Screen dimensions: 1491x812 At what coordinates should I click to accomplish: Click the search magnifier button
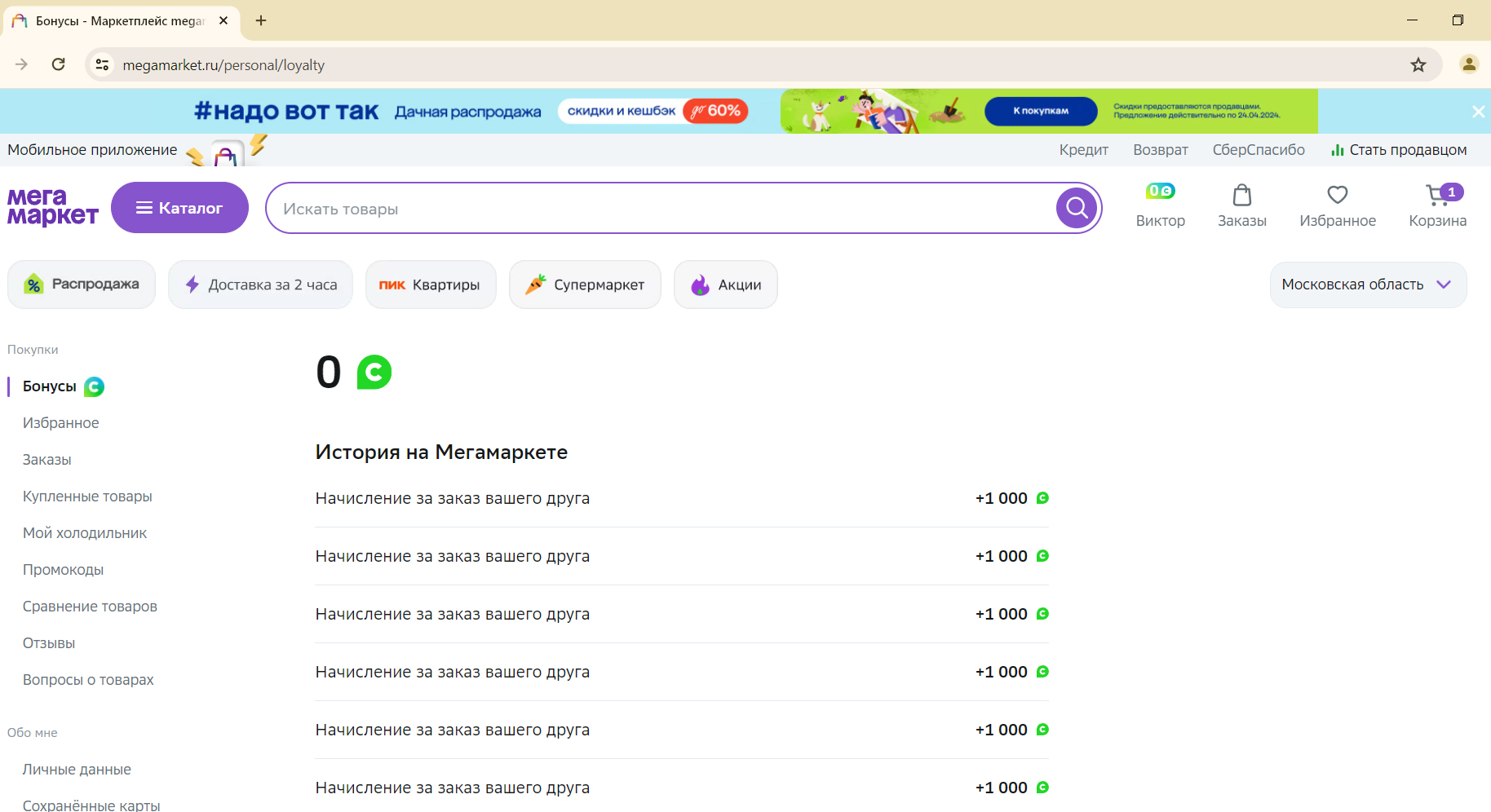click(x=1077, y=208)
